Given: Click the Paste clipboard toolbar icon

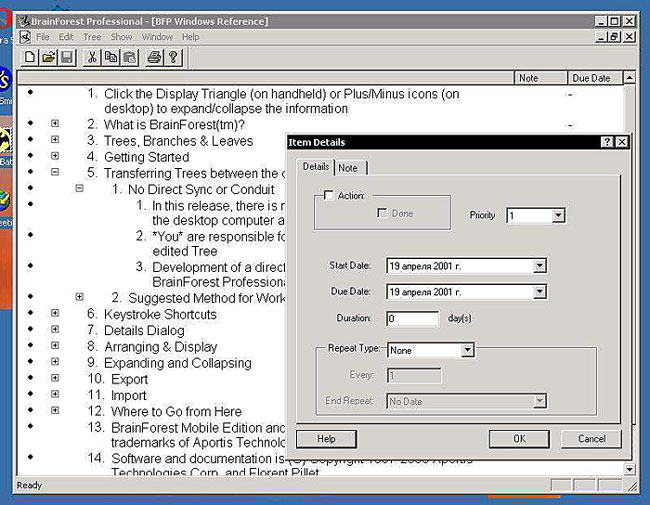Looking at the screenshot, I should pyautogui.click(x=129, y=58).
